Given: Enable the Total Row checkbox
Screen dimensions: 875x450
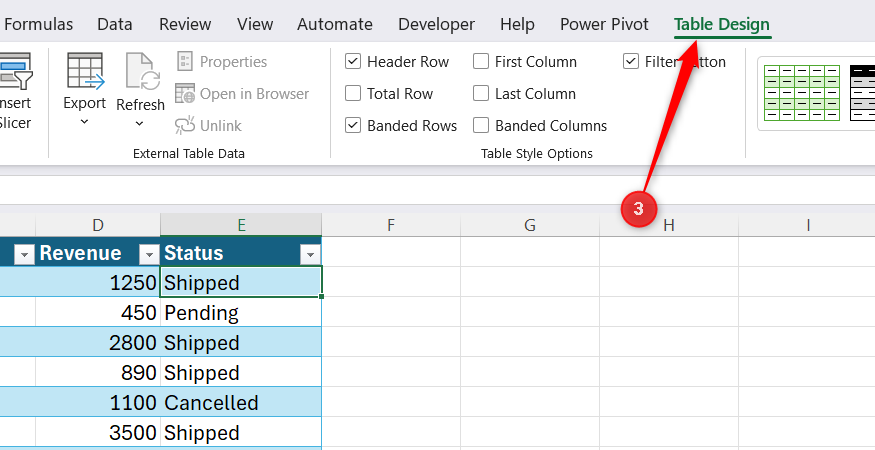Looking at the screenshot, I should click(353, 93).
